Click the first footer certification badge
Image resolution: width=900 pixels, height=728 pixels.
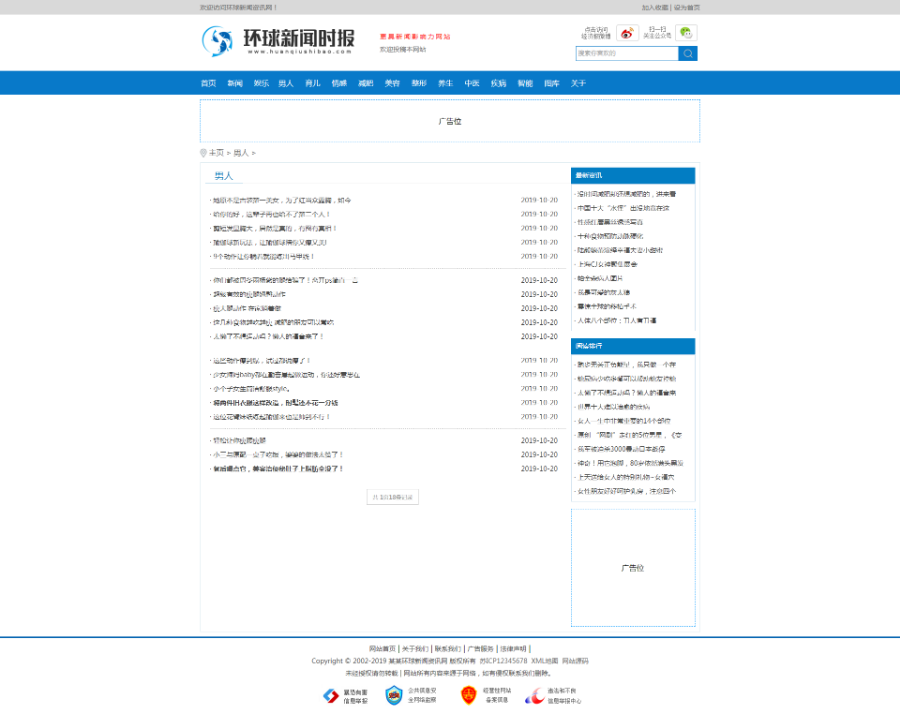pyautogui.click(x=331, y=695)
